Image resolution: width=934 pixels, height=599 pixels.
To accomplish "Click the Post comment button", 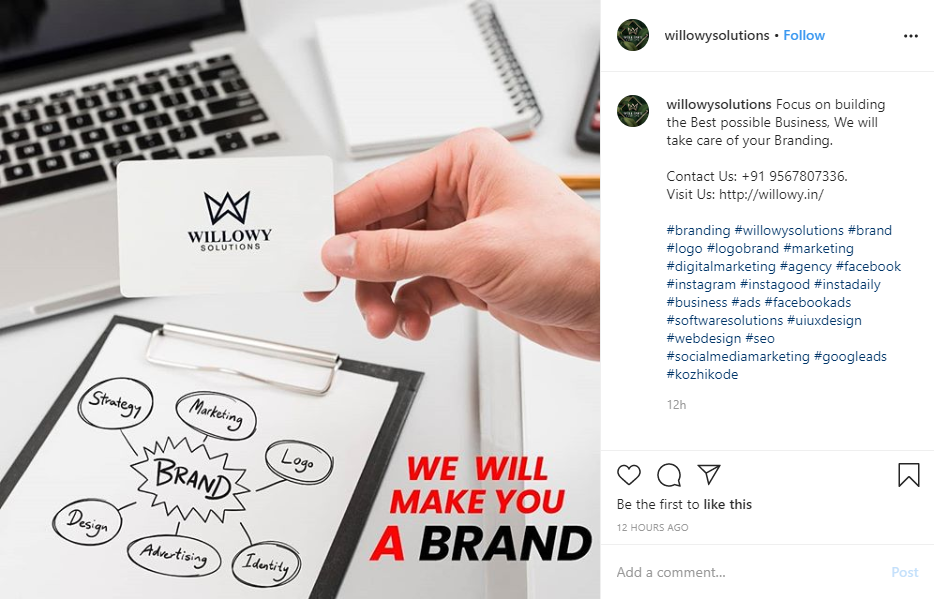I will (905, 572).
